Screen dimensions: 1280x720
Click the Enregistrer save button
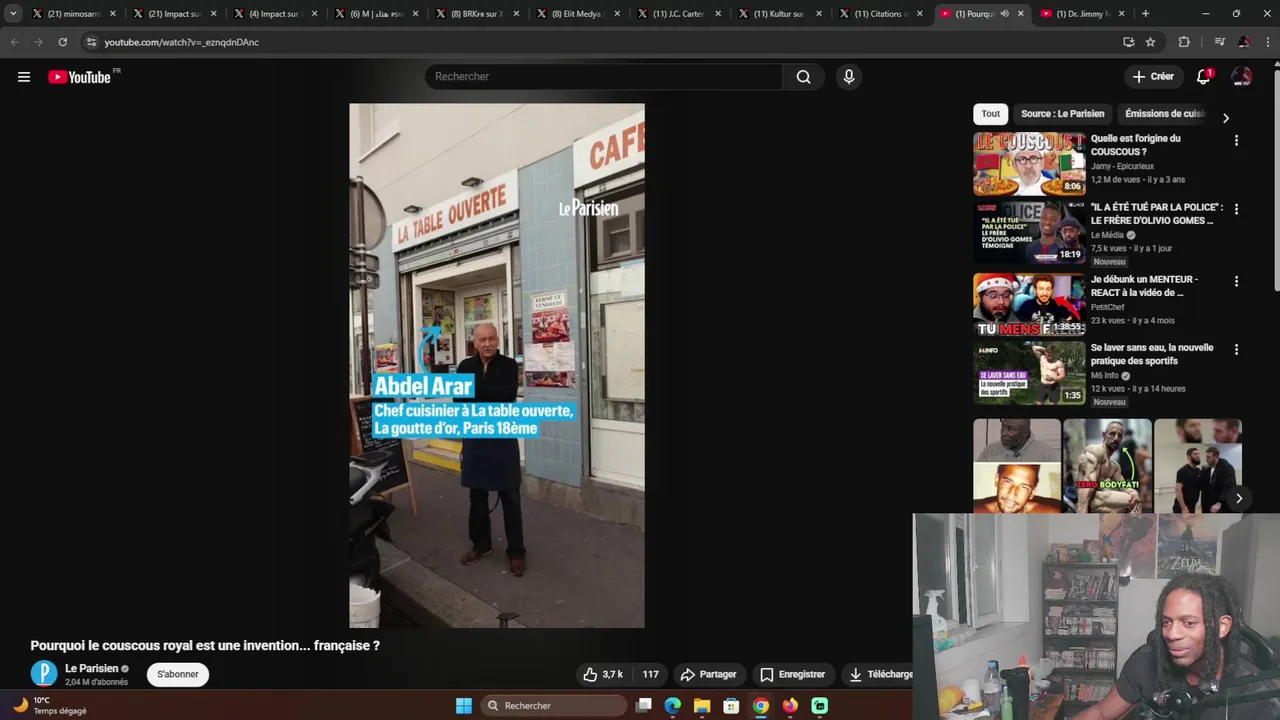[x=792, y=674]
